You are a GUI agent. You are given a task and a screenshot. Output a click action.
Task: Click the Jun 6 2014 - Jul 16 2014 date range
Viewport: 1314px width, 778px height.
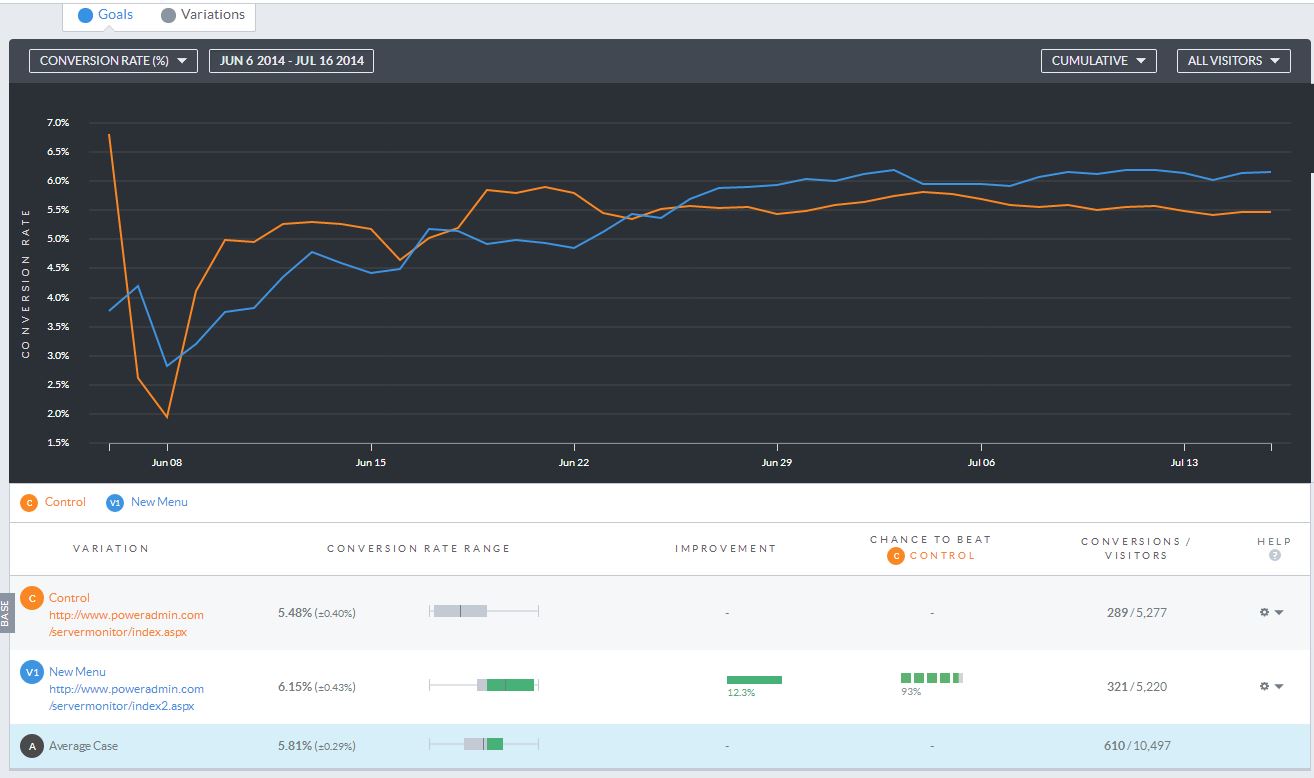click(291, 61)
